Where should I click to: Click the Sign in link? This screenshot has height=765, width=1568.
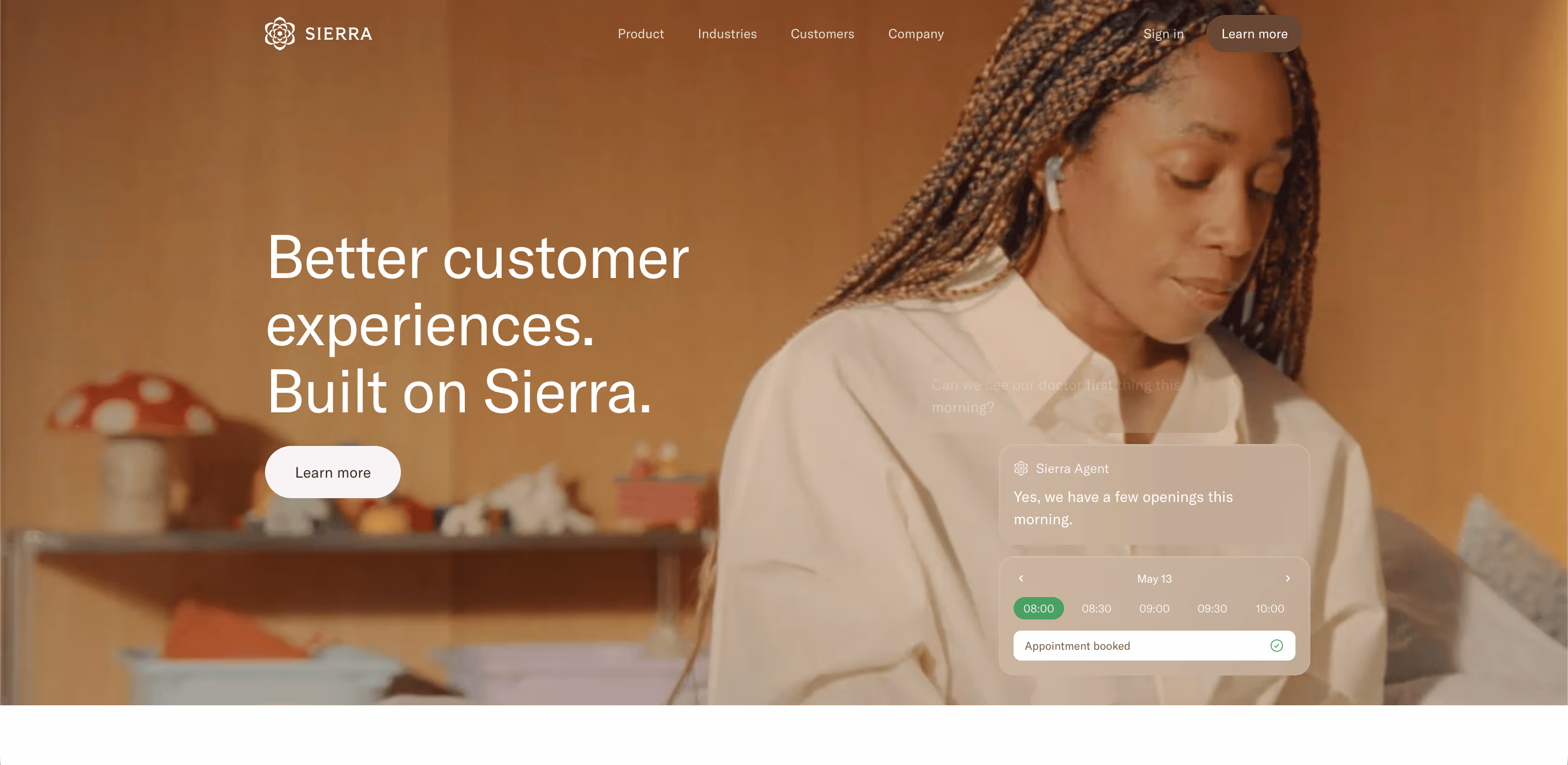[1163, 34]
